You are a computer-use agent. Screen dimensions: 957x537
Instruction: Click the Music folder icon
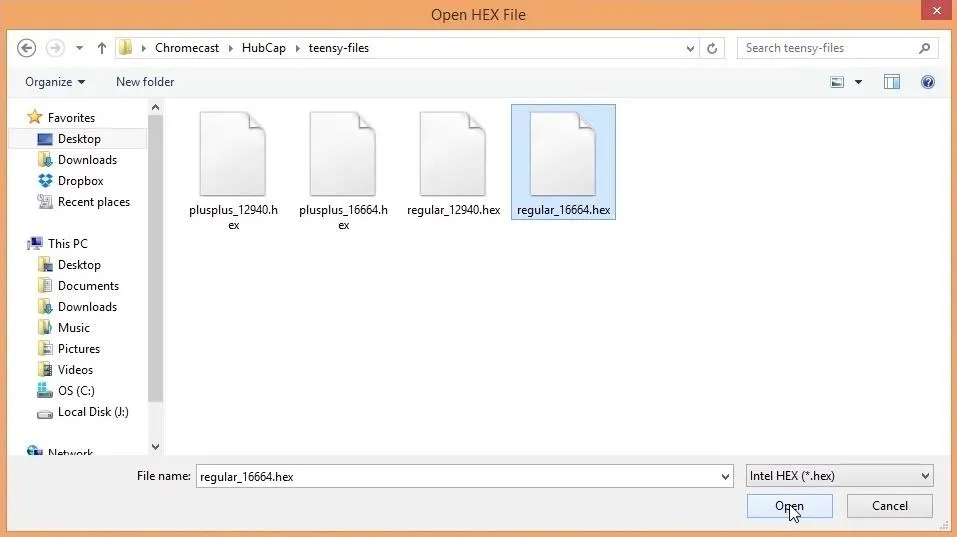[x=45, y=328]
